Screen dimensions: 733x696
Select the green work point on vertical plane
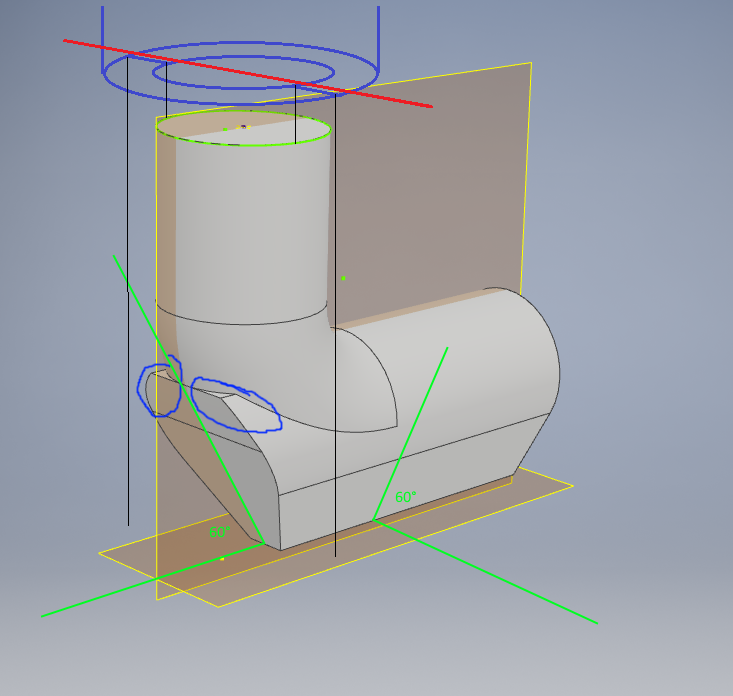[x=344, y=278]
